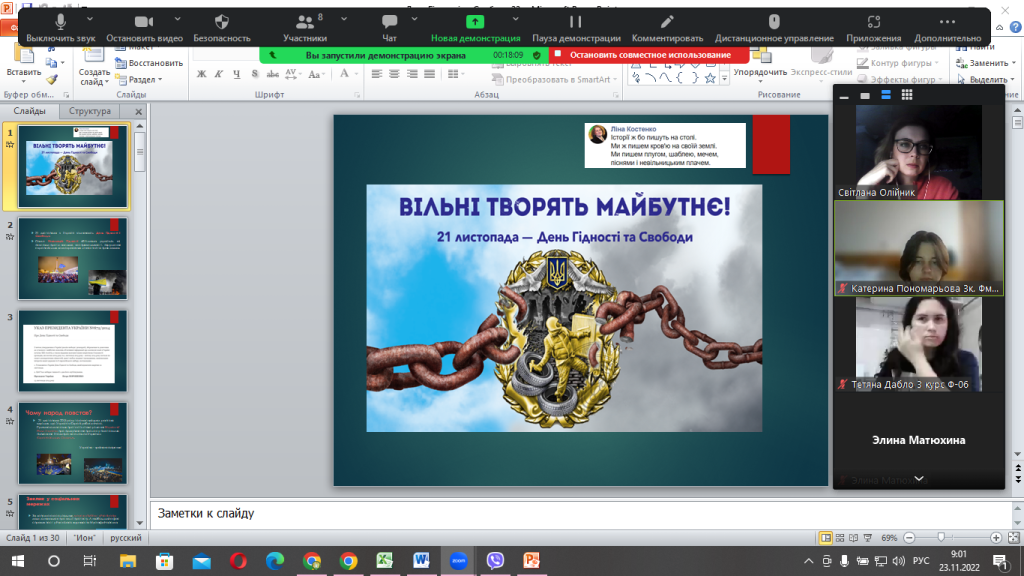Justify text in Абзац group
The height and width of the screenshot is (576, 1024).
(x=429, y=74)
